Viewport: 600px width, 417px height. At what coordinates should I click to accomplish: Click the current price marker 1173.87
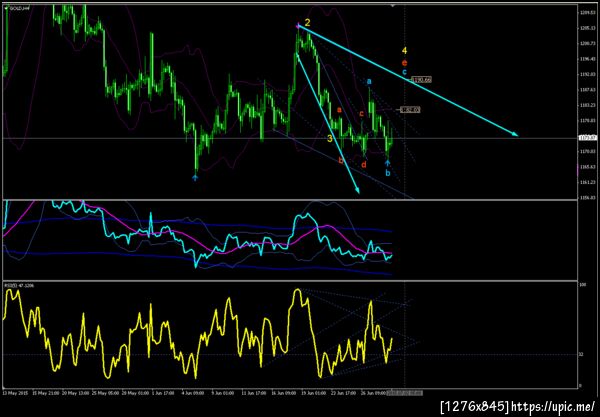587,138
